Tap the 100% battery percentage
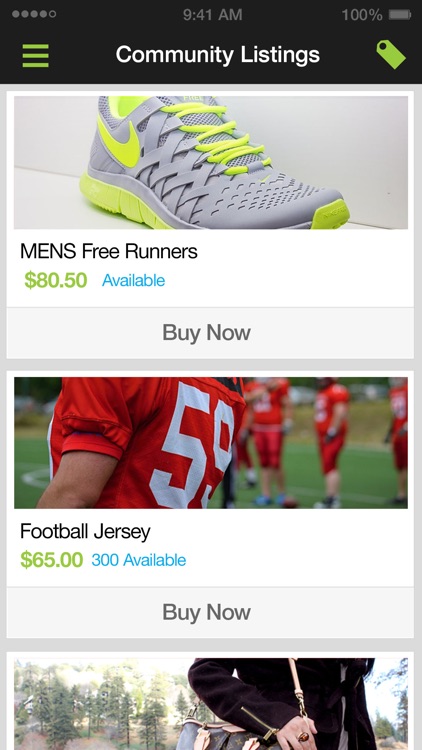The image size is (422, 750). click(362, 15)
